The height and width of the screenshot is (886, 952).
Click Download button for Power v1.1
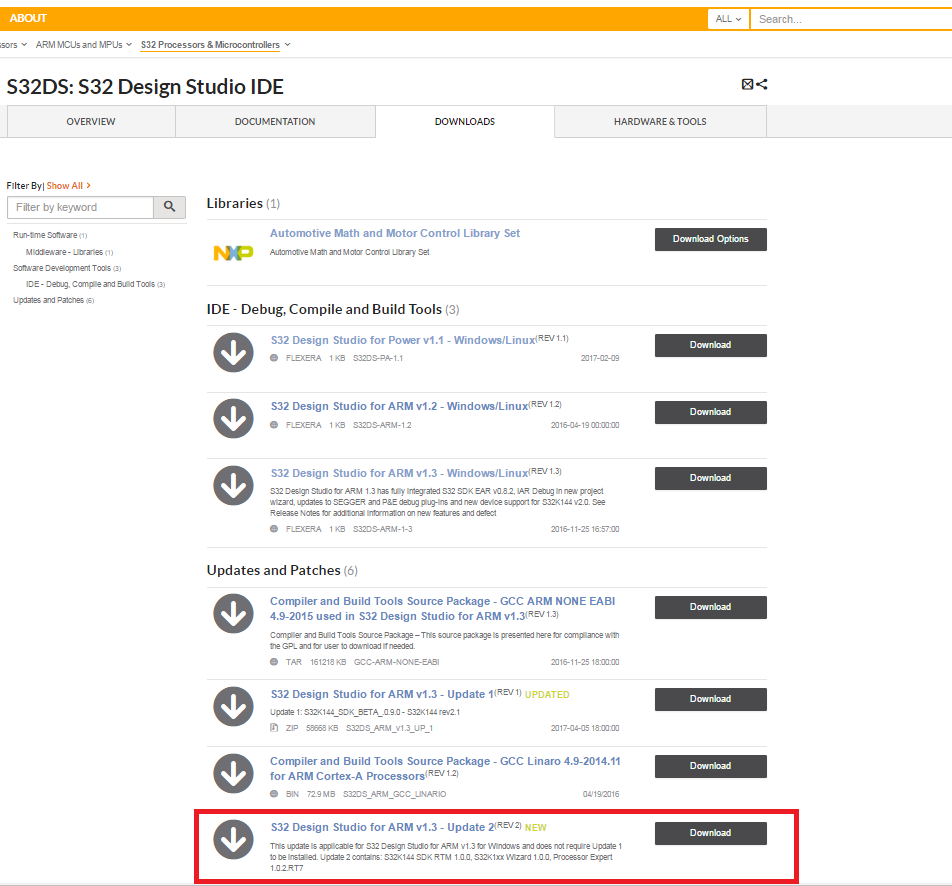[x=710, y=345]
